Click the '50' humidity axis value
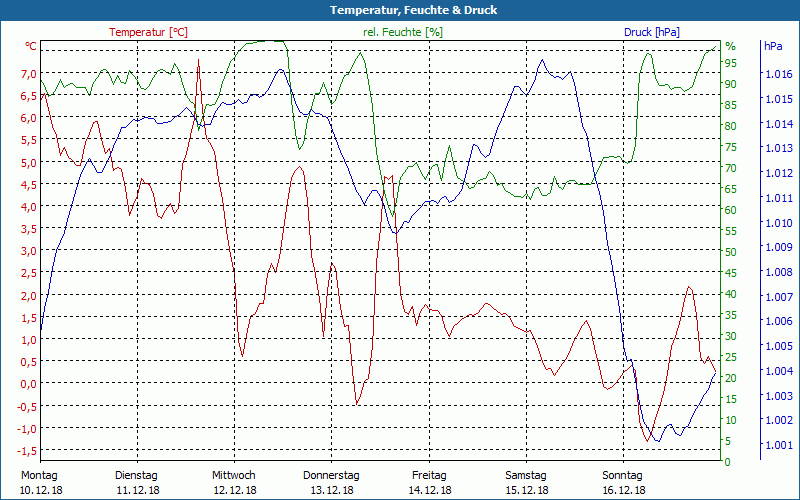This screenshot has width=800, height=500. pos(731,252)
